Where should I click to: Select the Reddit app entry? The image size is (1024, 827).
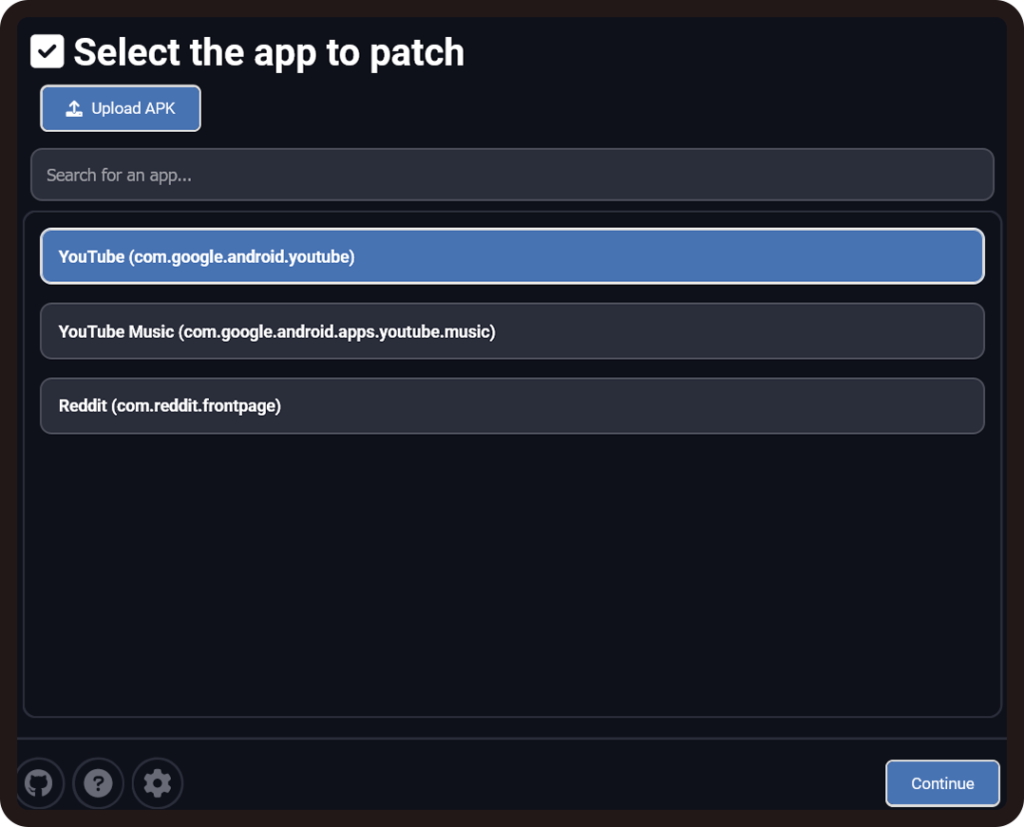(x=512, y=406)
